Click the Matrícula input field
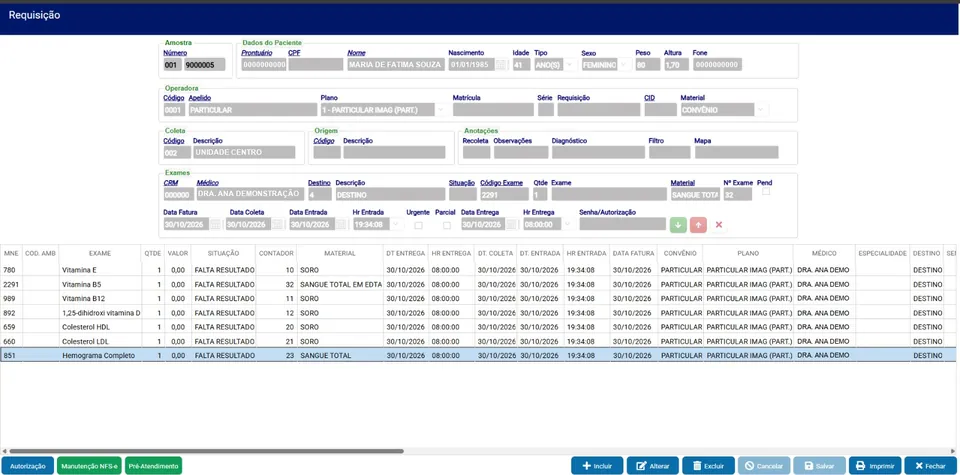Image resolution: width=960 pixels, height=475 pixels. [493, 110]
